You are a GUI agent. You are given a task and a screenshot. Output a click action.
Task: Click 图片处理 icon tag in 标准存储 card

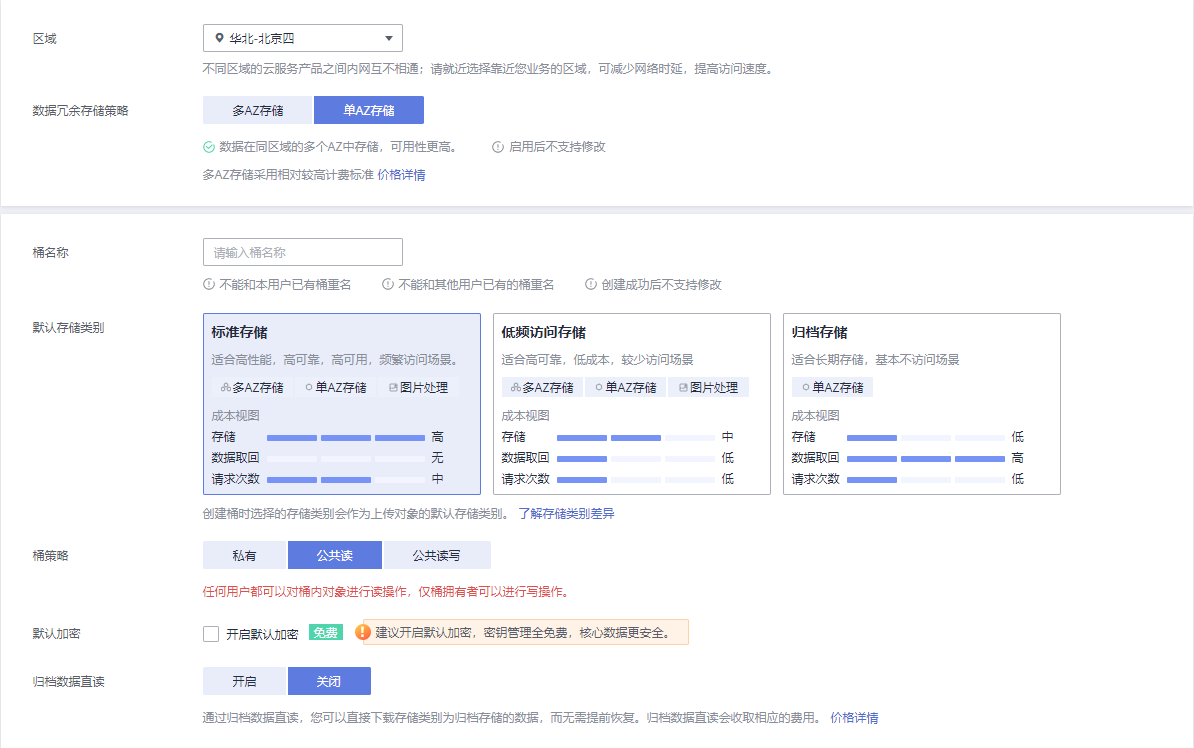pyautogui.click(x=392, y=388)
